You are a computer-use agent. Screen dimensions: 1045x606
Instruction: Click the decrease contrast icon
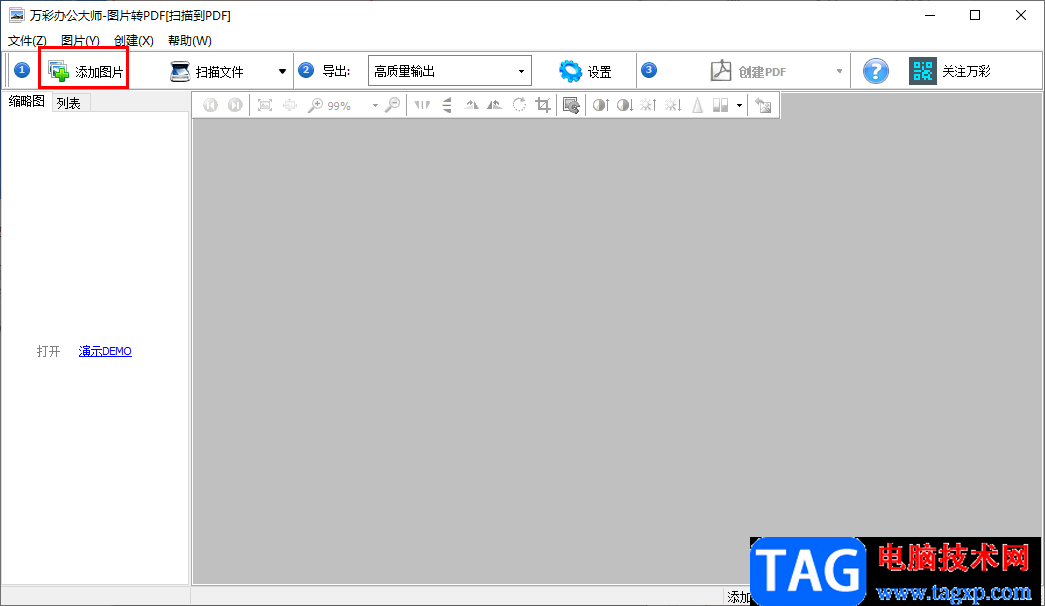(x=624, y=105)
